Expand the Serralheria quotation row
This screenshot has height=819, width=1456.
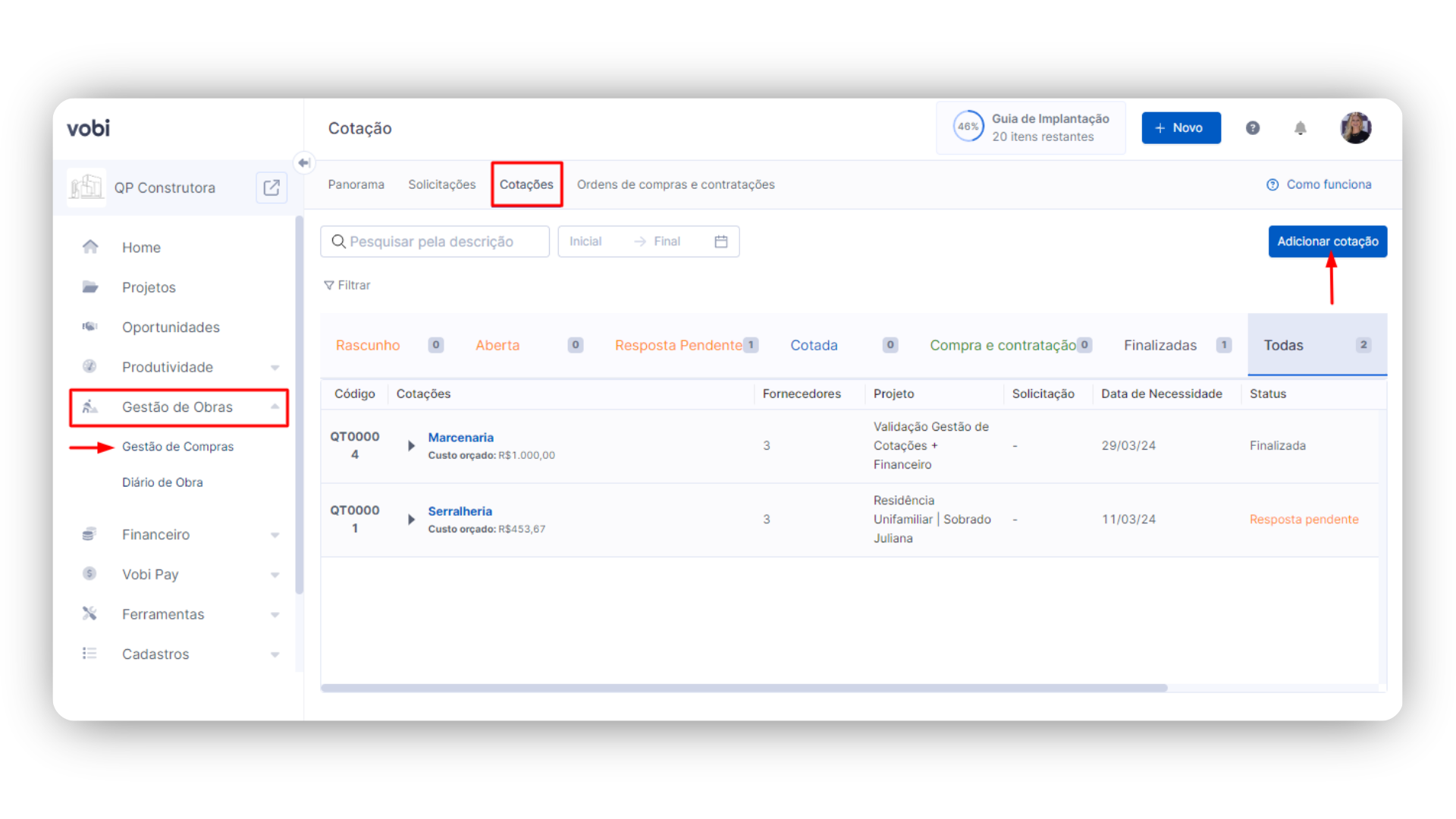[411, 519]
